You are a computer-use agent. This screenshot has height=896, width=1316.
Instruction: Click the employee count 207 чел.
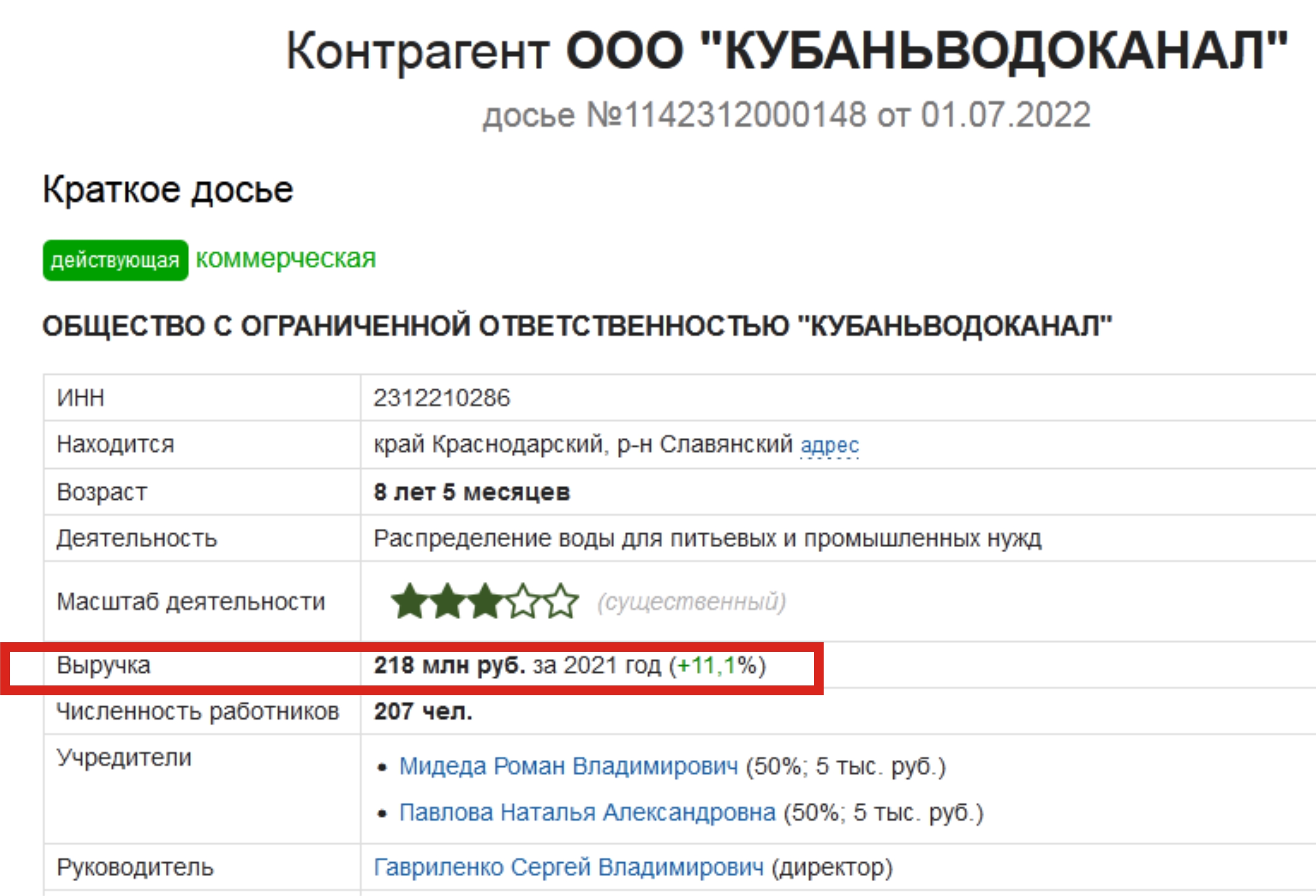(x=423, y=711)
